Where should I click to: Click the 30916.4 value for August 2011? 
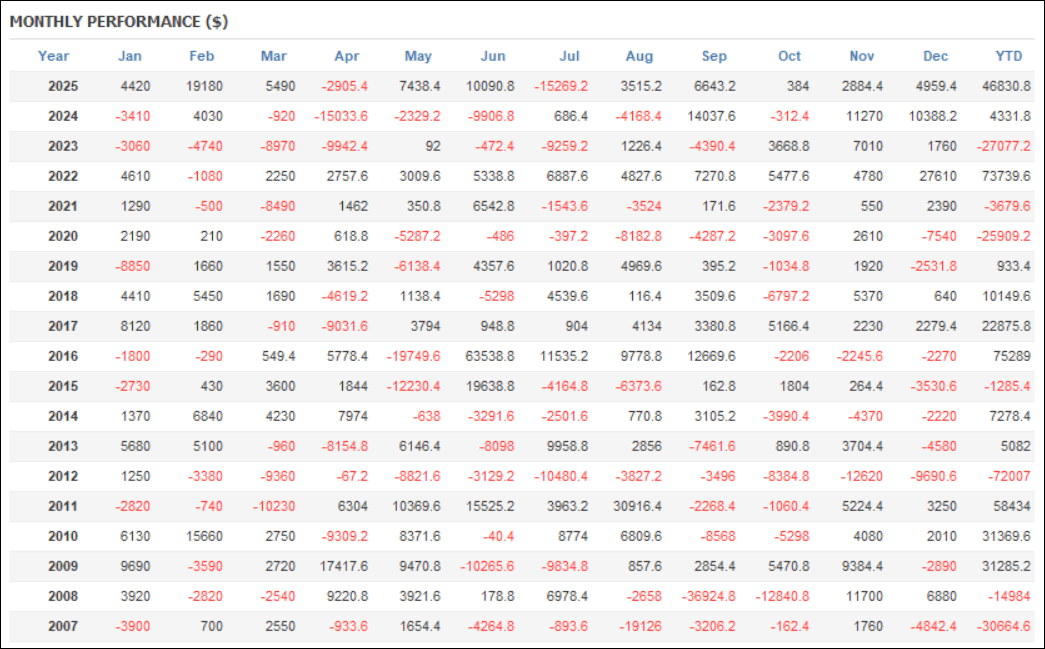[x=638, y=506]
